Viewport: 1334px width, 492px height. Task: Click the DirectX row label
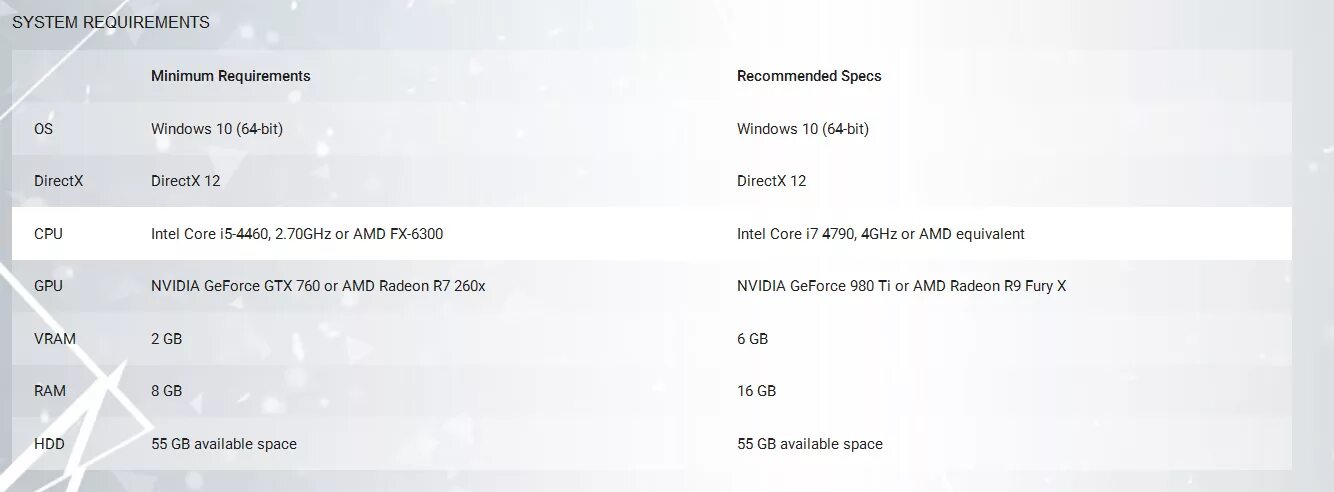(58, 181)
